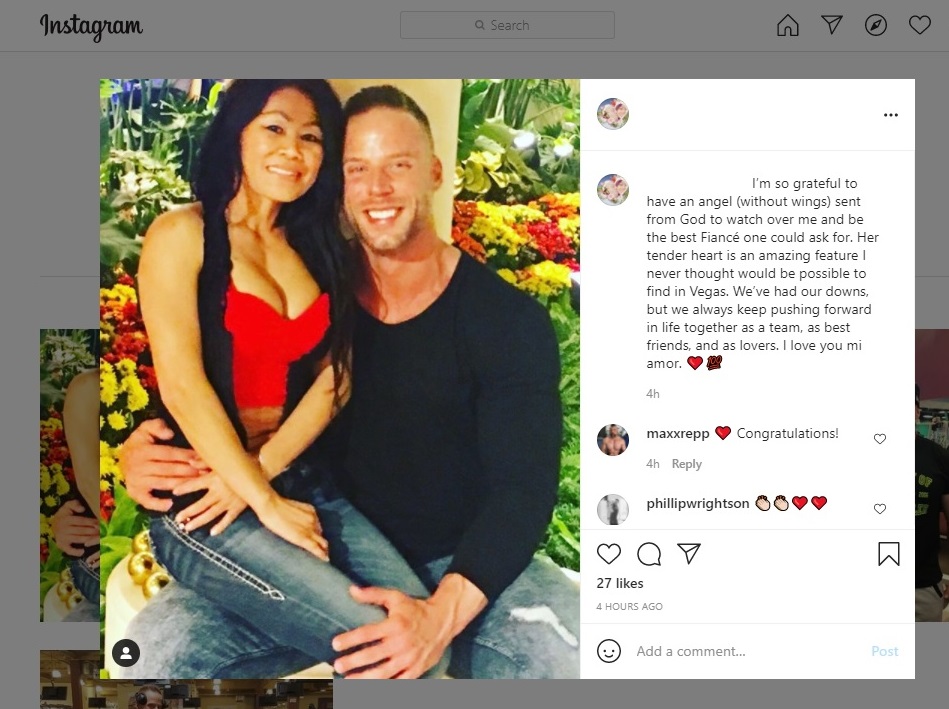Open the three-dot post options menu
This screenshot has width=949, height=709.
tap(890, 115)
